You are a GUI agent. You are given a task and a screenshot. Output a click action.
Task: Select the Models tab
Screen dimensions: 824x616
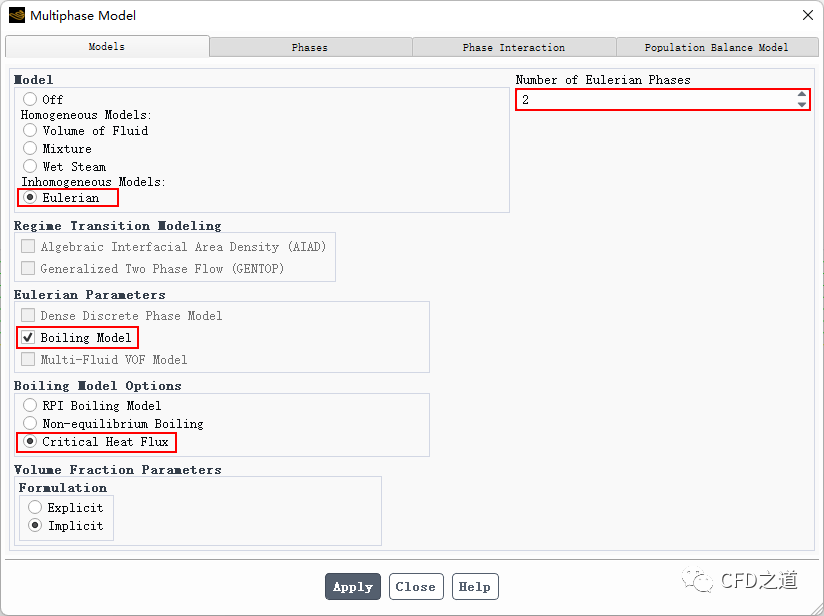[107, 47]
